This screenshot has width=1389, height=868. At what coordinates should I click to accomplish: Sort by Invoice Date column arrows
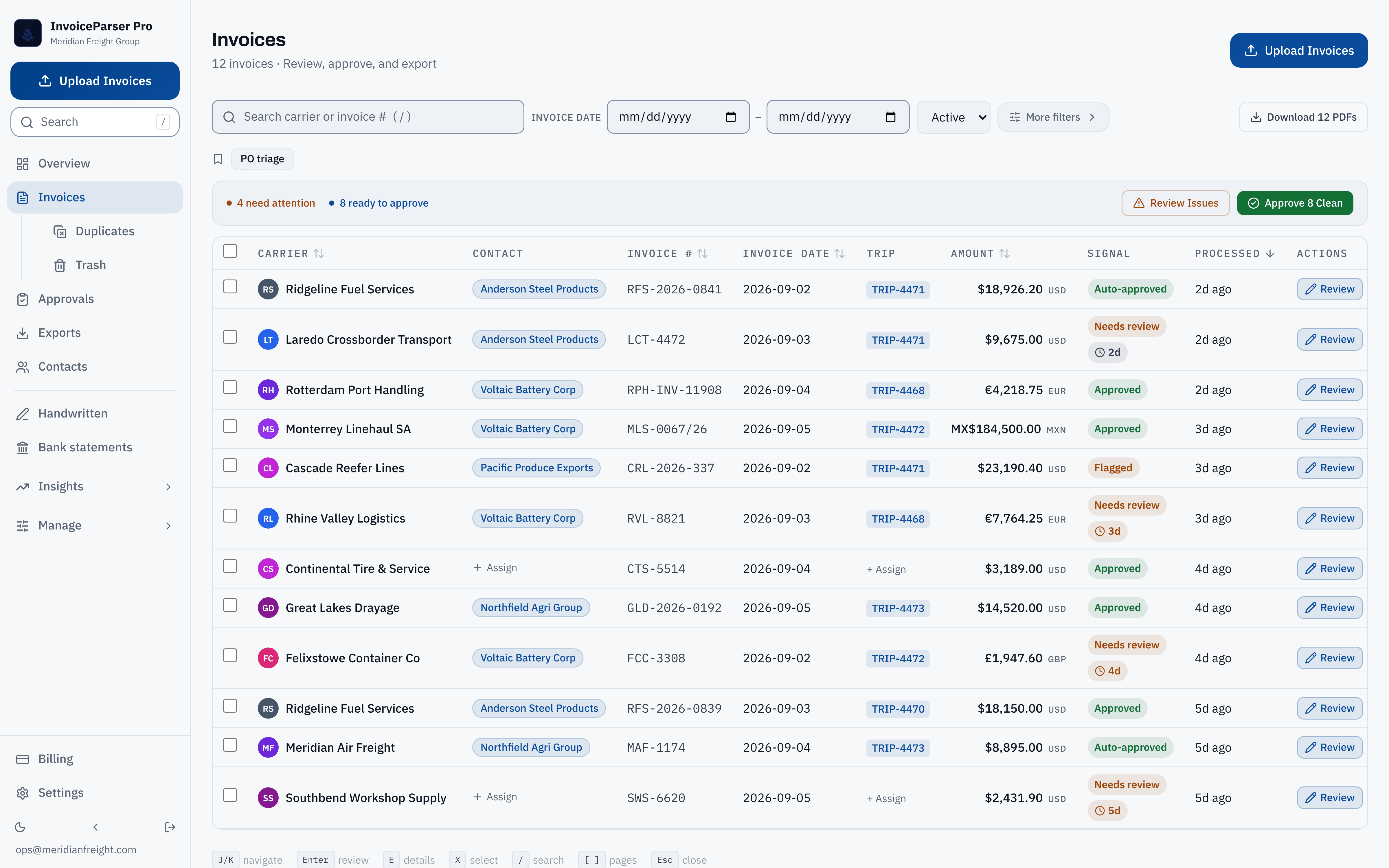tap(839, 253)
